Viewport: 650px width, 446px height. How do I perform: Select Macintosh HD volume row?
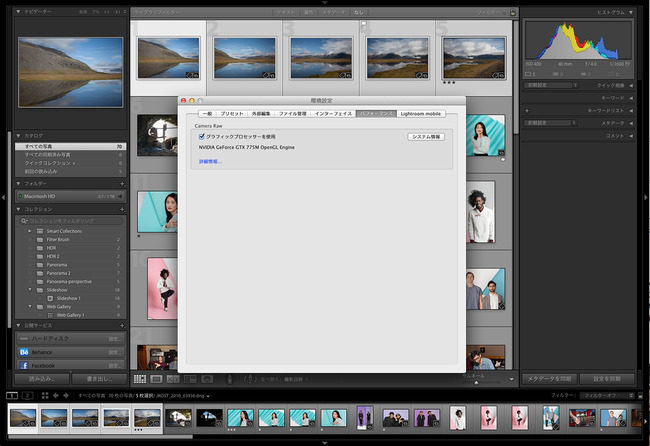click(70, 196)
